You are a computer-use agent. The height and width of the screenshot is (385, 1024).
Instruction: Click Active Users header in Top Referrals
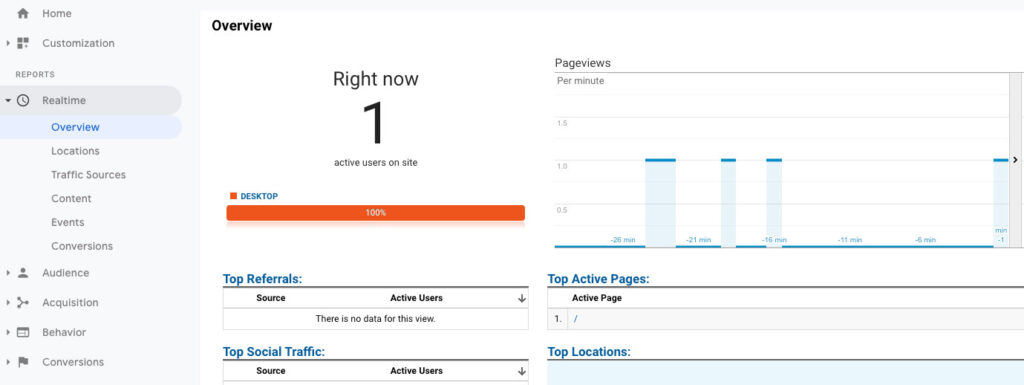(417, 298)
